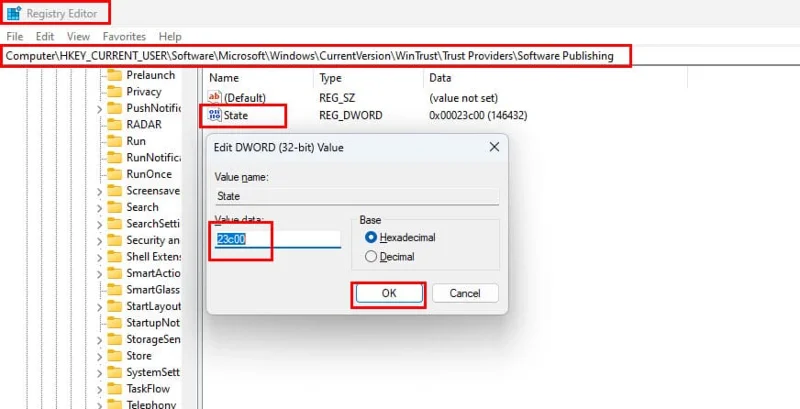Select the Shell Extens folder icon

(x=115, y=257)
